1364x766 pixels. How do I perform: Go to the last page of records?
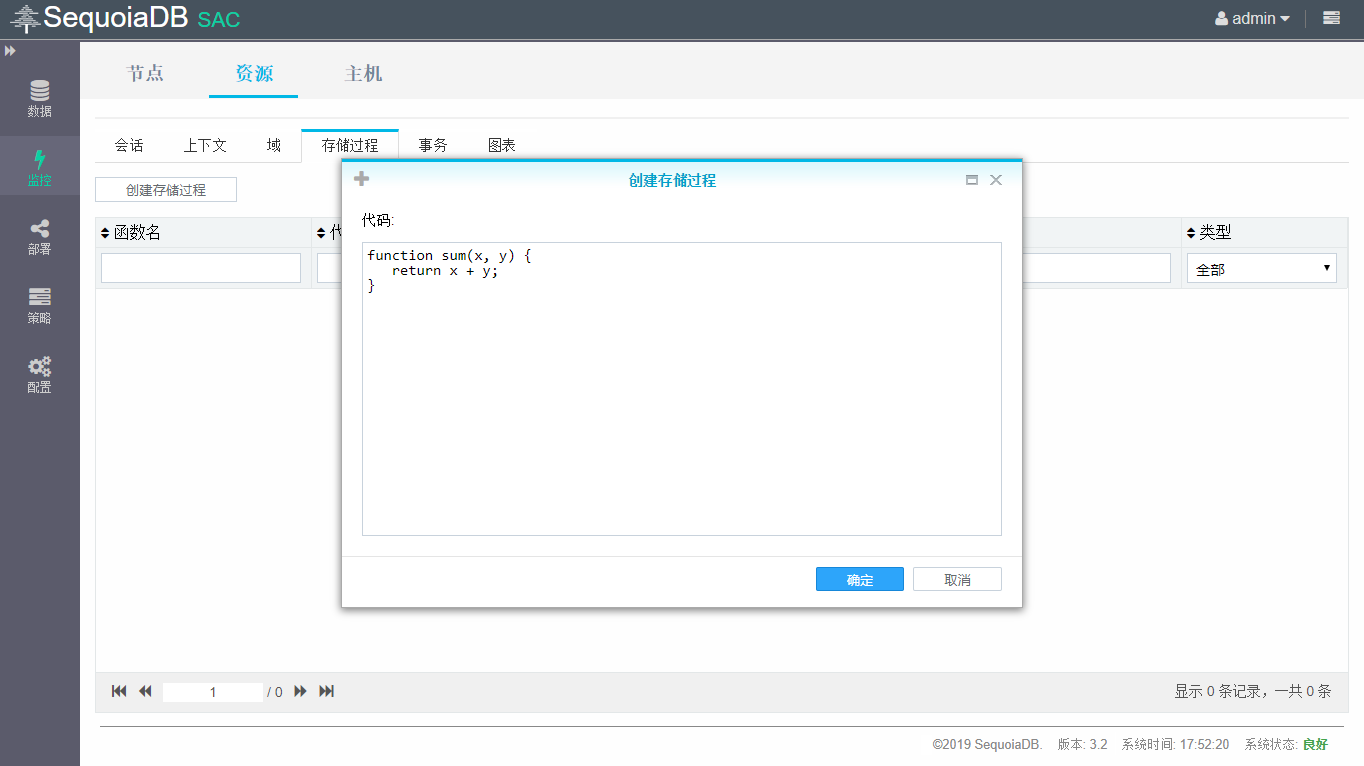point(326,691)
